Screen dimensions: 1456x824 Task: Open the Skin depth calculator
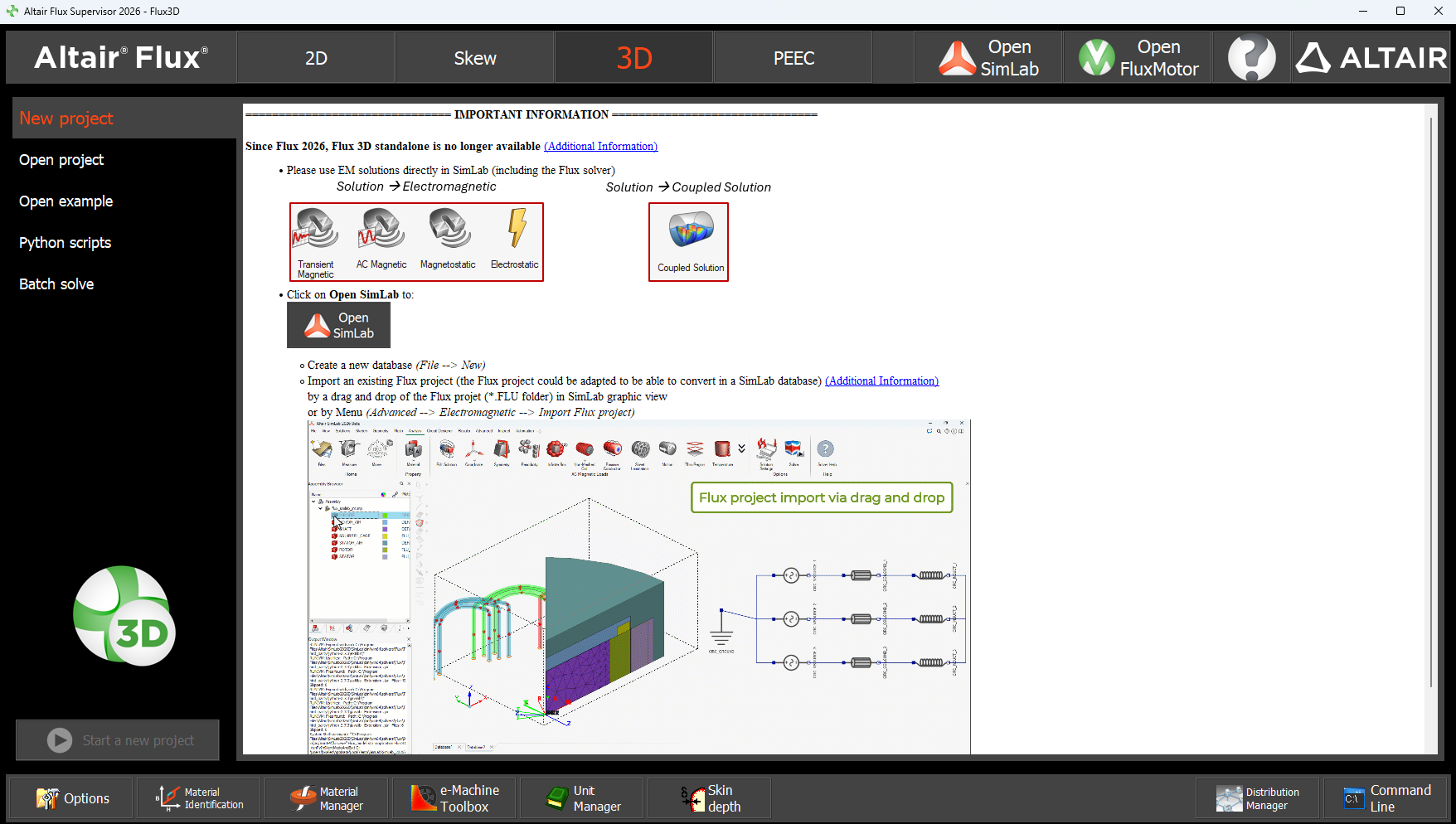click(x=710, y=798)
